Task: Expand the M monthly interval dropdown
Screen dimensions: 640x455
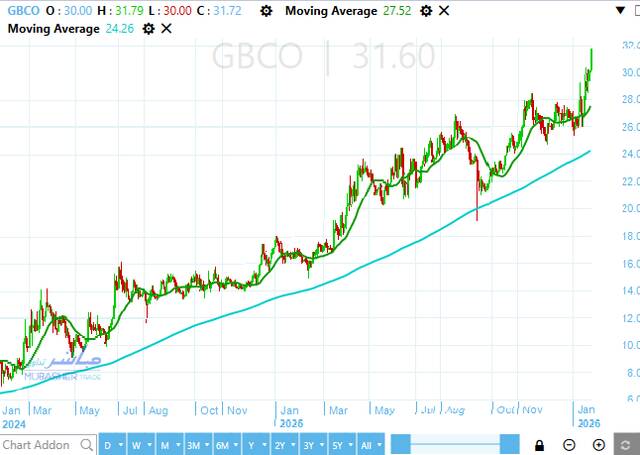Action: coord(170,444)
